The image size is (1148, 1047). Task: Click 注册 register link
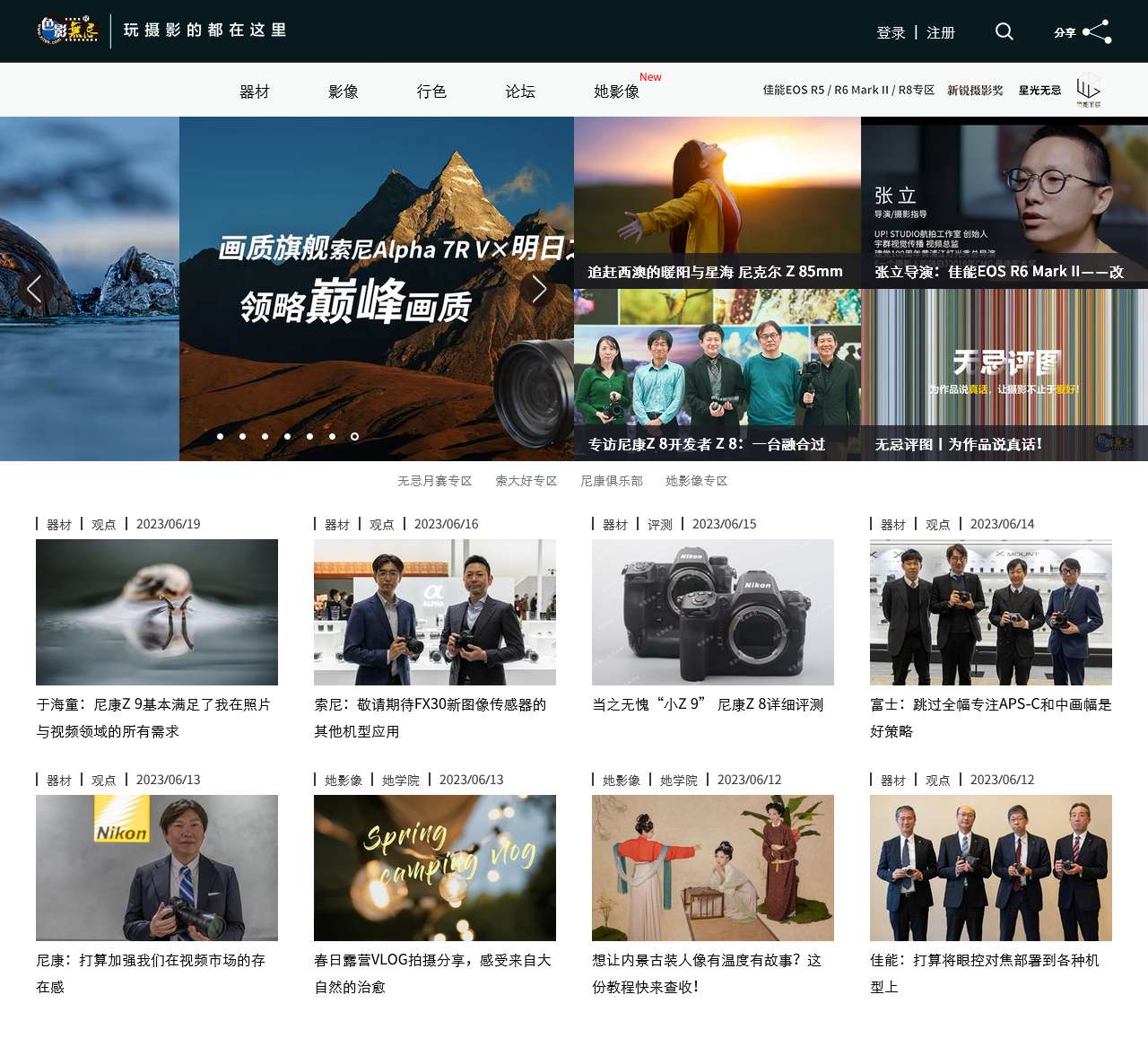click(941, 32)
